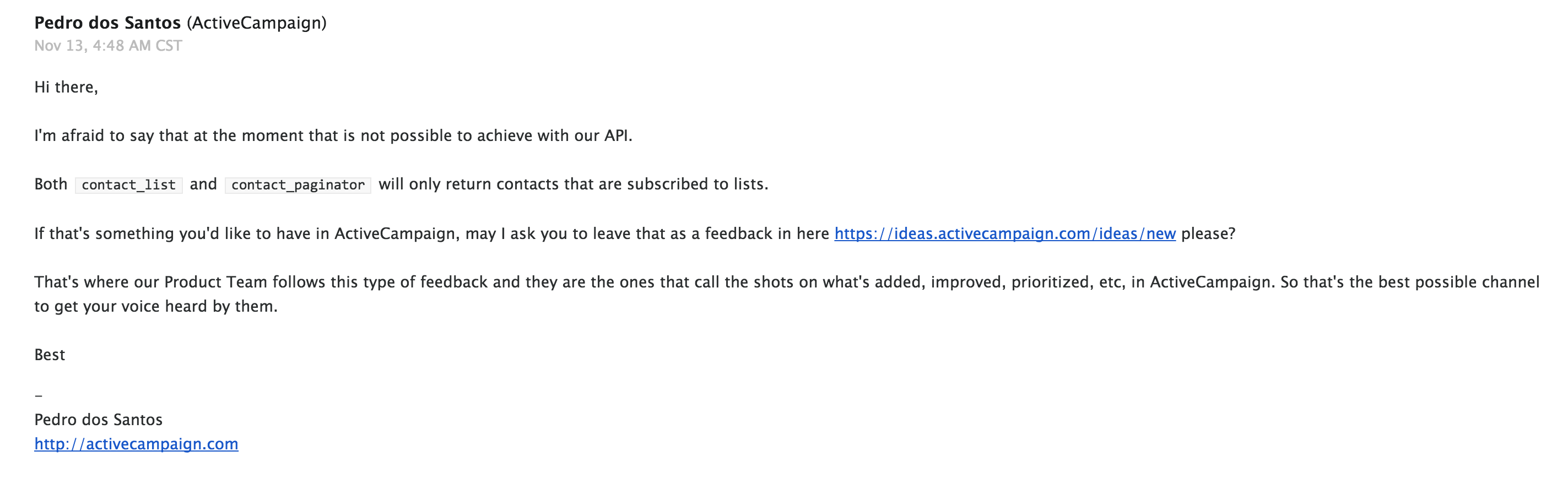Viewport: 1568px width, 478px height.
Task: Click the dash separator above the signature
Action: [x=39, y=396]
